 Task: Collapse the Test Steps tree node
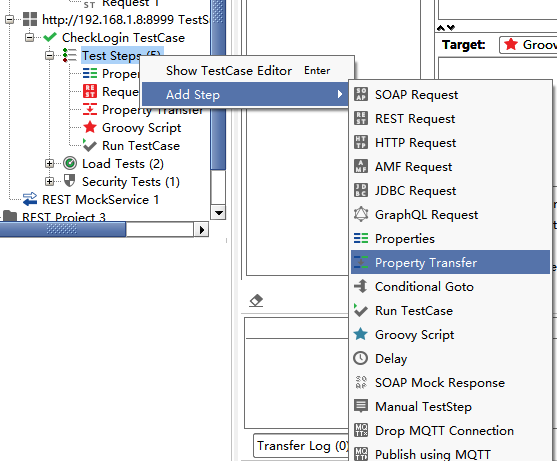(49, 55)
